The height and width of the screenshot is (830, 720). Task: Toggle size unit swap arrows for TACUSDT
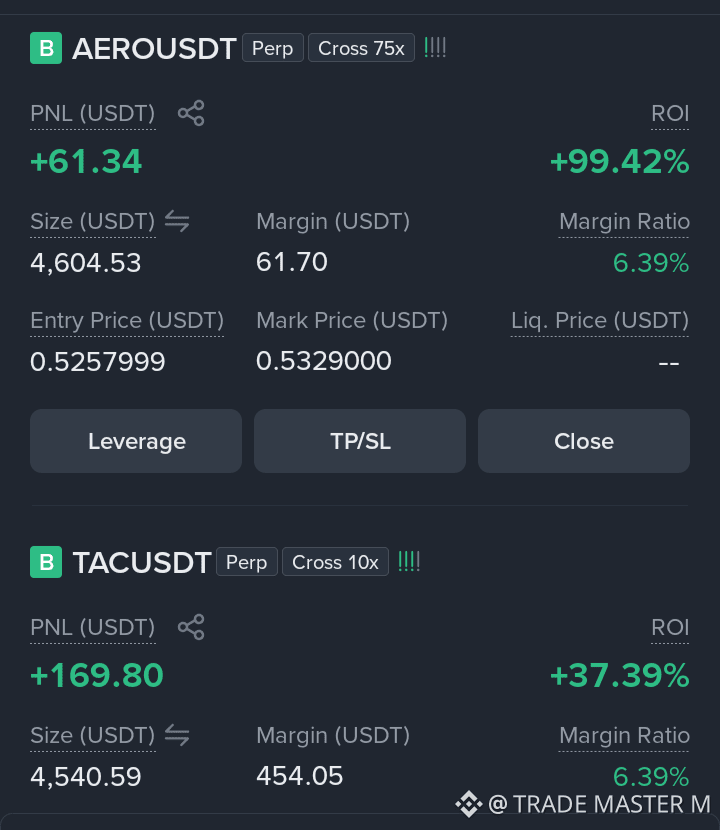click(x=177, y=735)
